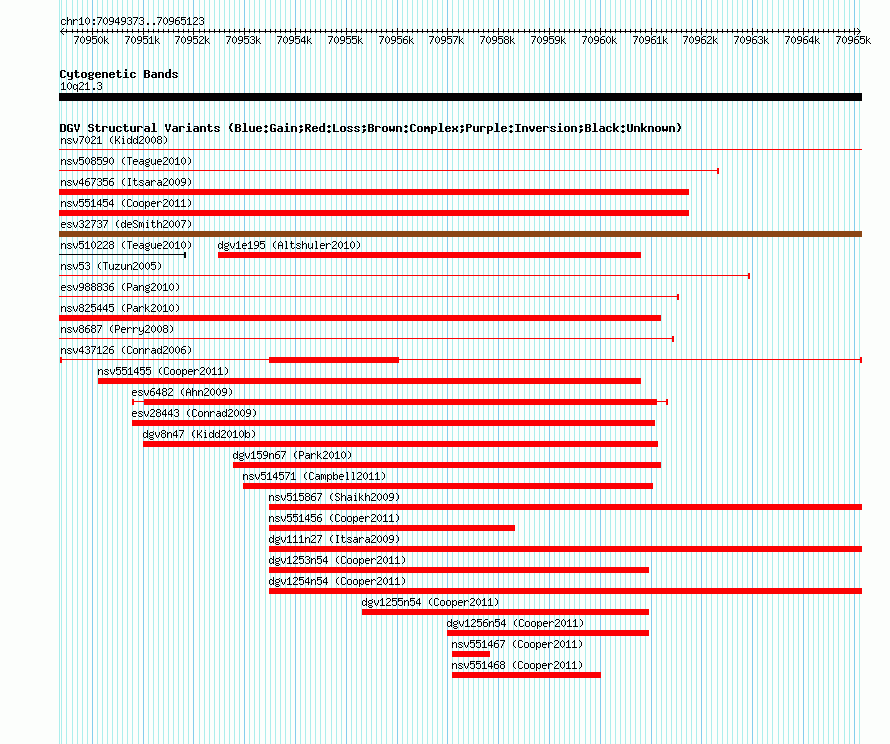Viewport: 890px width, 744px height.
Task: Open nsv551455 (Cooper2011) label
Action: pyautogui.click(x=163, y=371)
